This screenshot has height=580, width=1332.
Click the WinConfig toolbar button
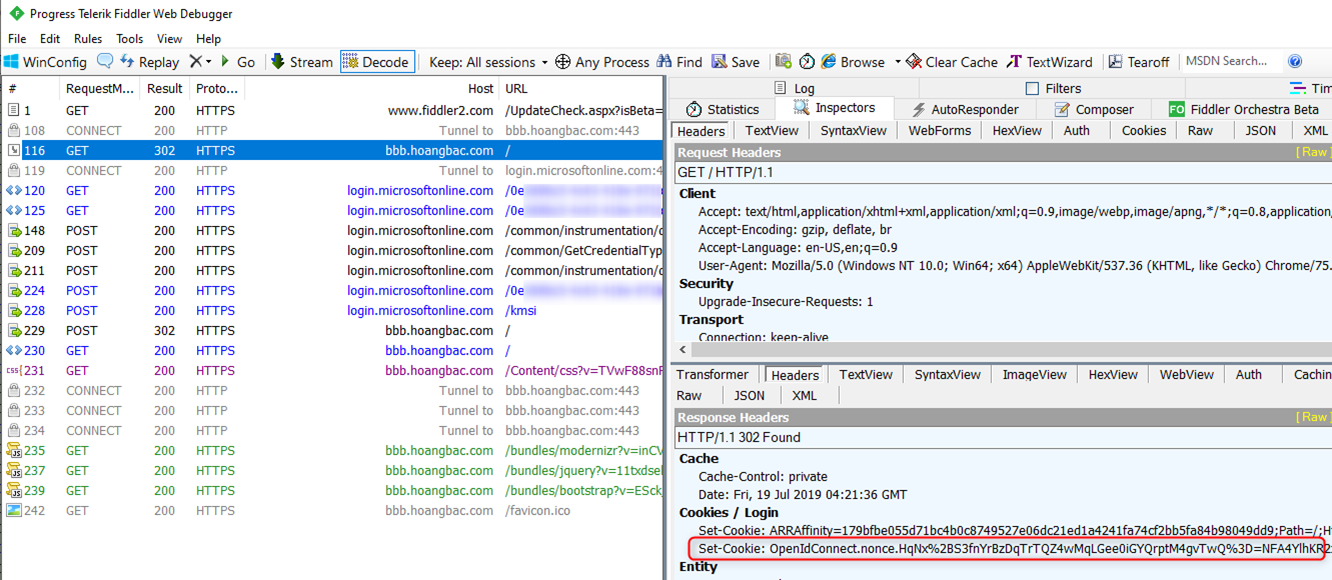tap(45, 62)
